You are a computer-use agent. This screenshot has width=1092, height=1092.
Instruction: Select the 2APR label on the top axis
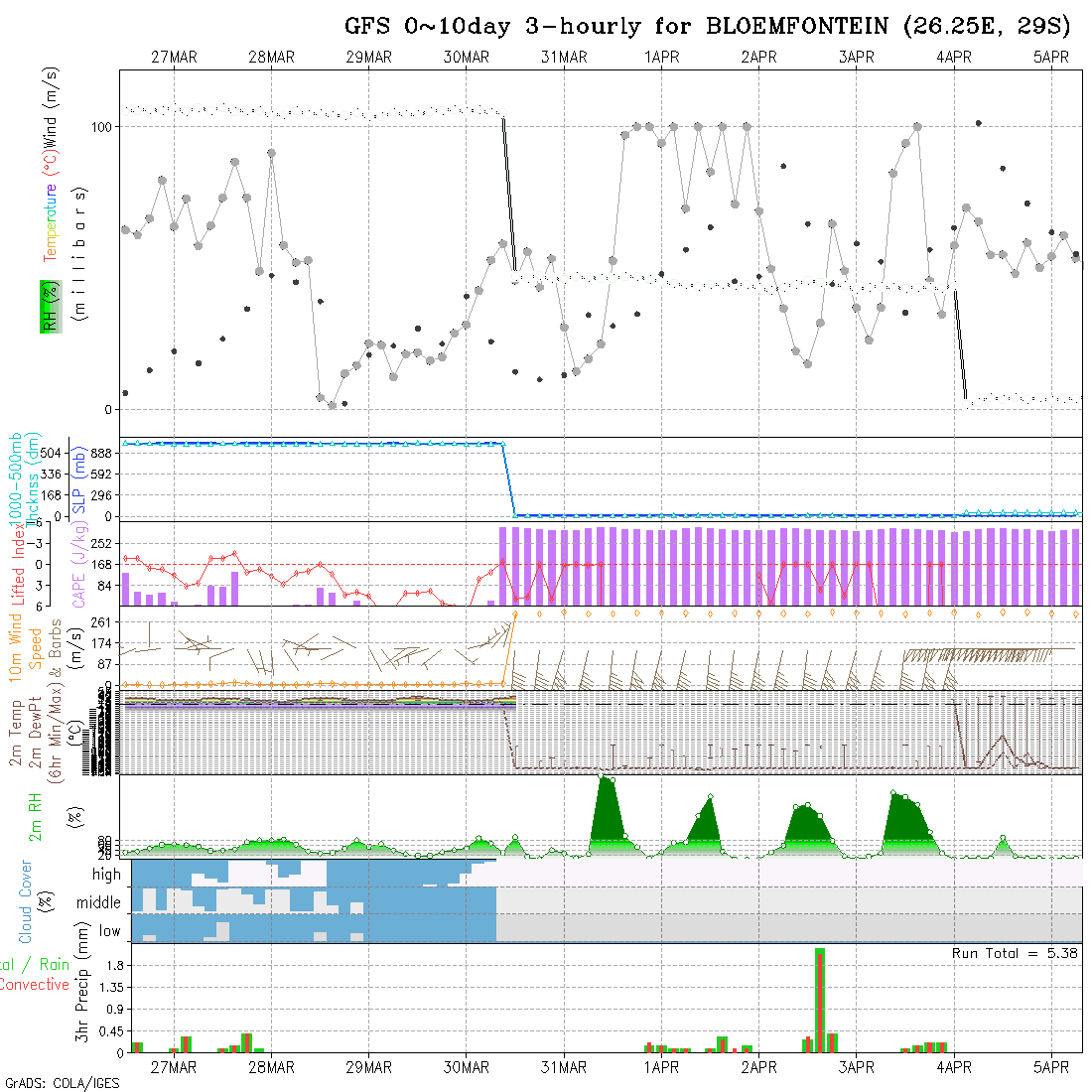click(x=759, y=58)
